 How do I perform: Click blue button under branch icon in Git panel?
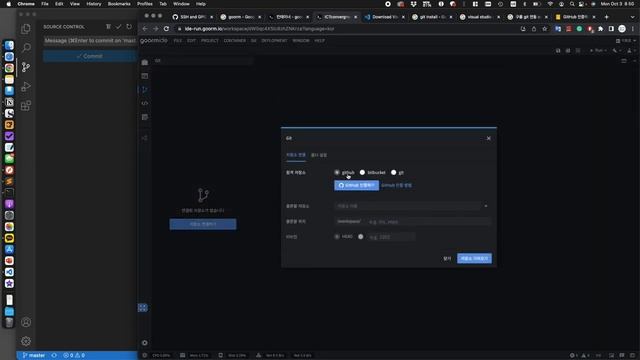pos(203,224)
